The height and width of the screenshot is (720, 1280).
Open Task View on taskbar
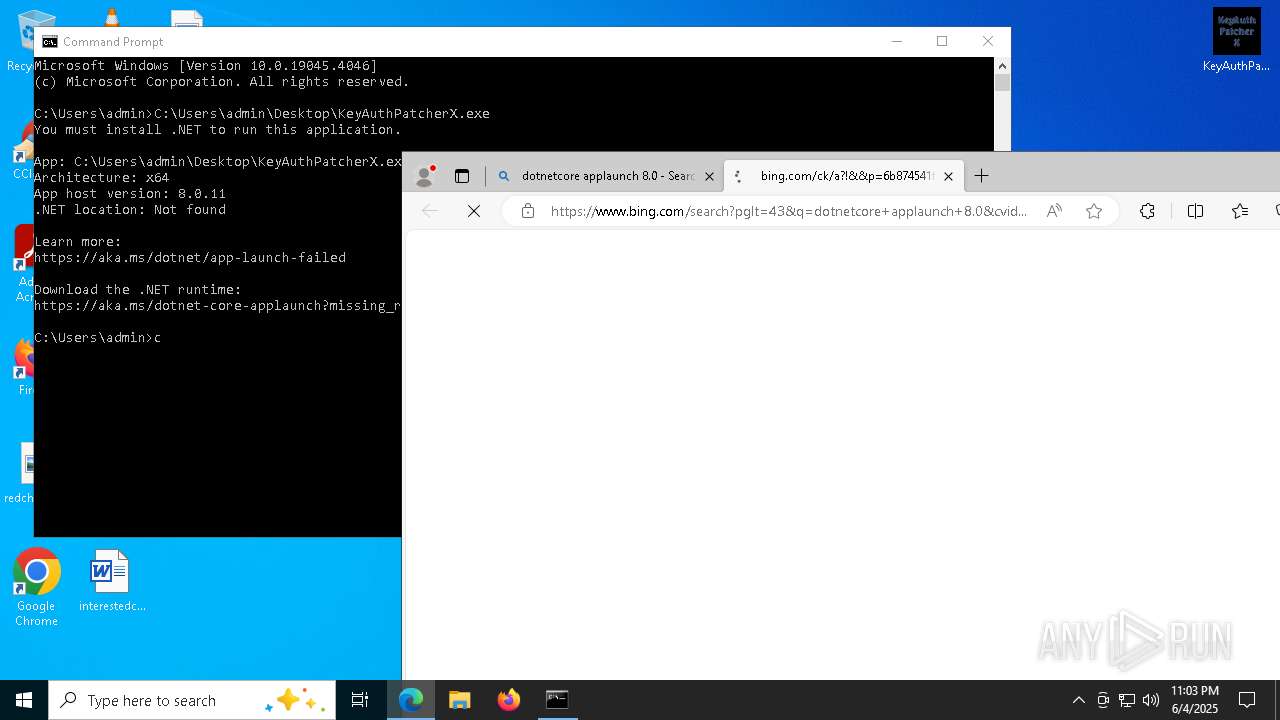(x=360, y=700)
